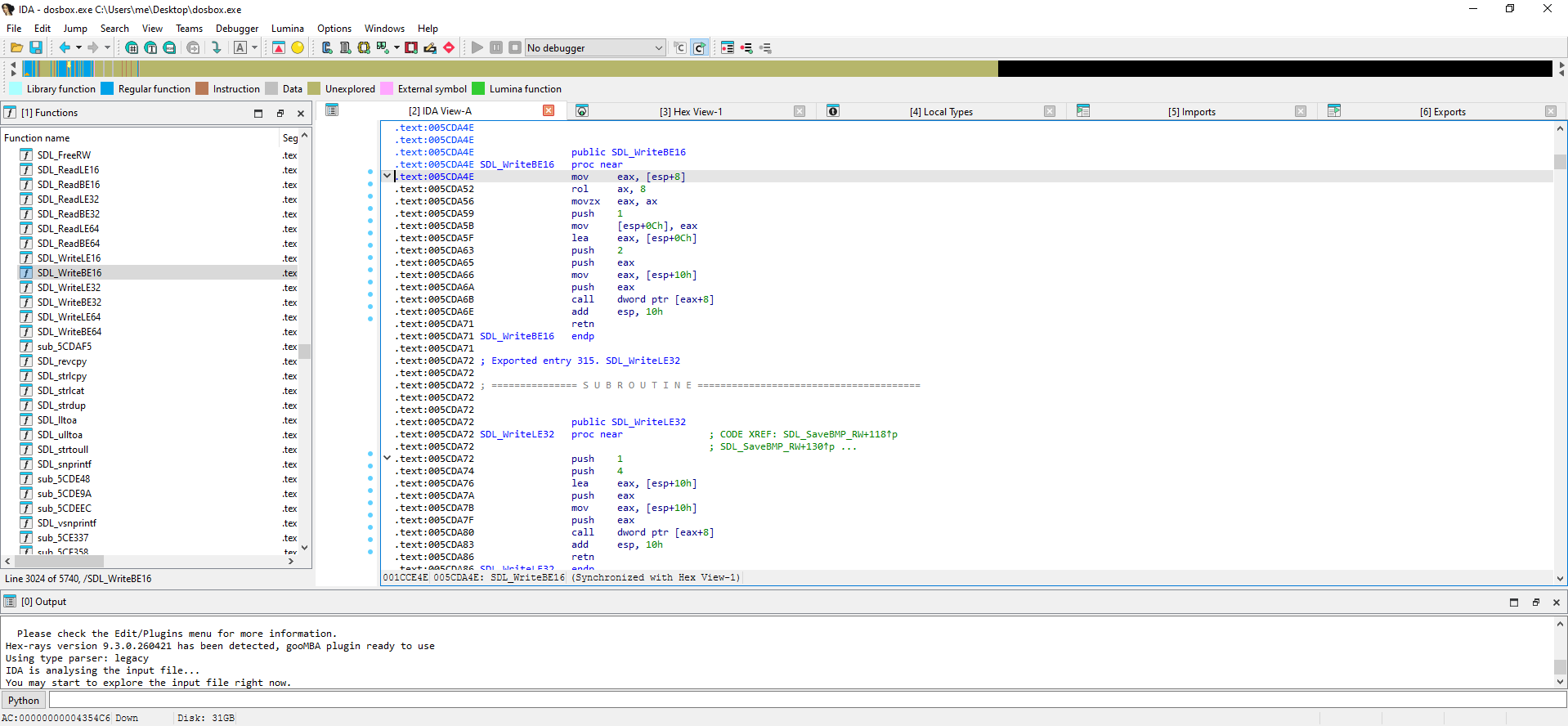Click the highlighted 'C' pseudocode toolbar icon
1568x726 pixels.
[699, 47]
